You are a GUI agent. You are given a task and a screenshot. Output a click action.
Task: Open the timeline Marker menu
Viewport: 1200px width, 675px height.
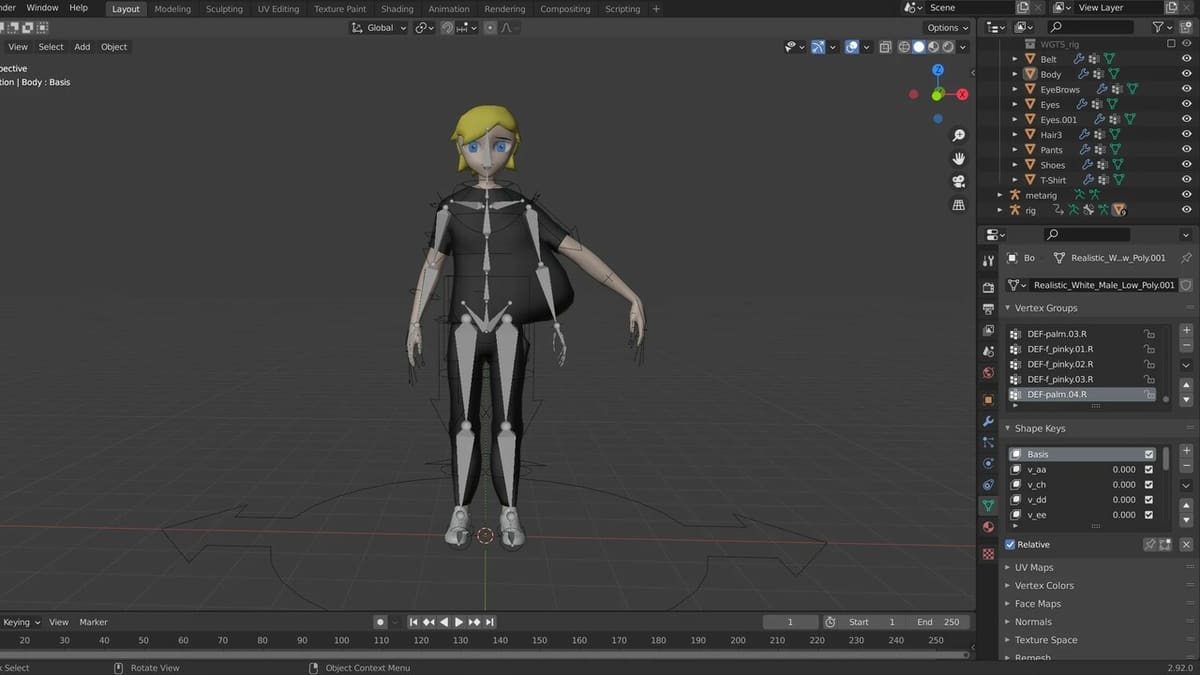(x=93, y=622)
